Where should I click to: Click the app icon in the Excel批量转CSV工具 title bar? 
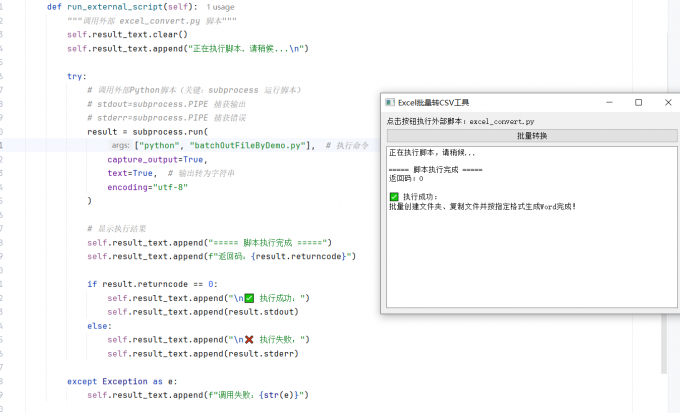tap(390, 102)
